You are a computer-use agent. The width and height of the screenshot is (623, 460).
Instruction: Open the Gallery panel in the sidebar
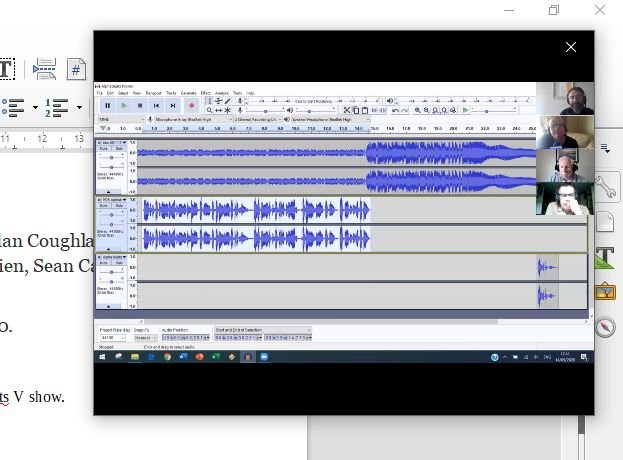[x=605, y=292]
